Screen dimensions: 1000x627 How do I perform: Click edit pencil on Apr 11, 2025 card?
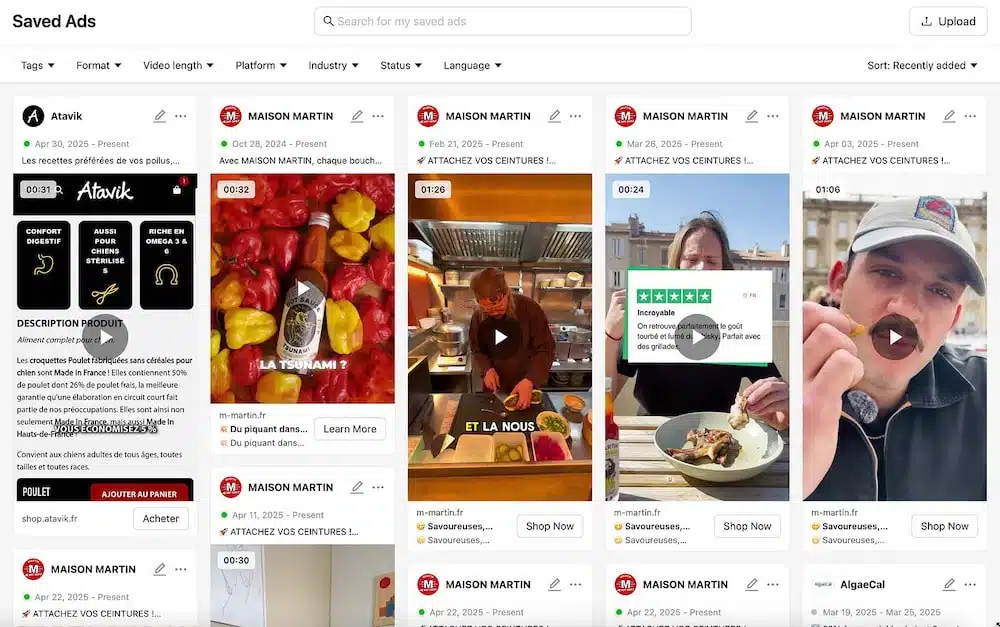(x=357, y=487)
